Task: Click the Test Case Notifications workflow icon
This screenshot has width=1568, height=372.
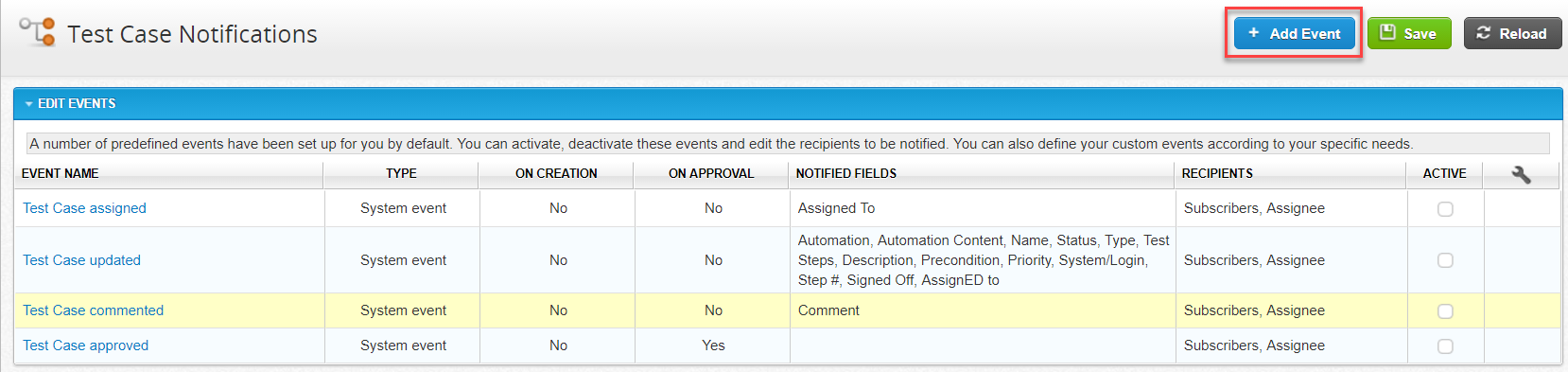Action: click(38, 31)
